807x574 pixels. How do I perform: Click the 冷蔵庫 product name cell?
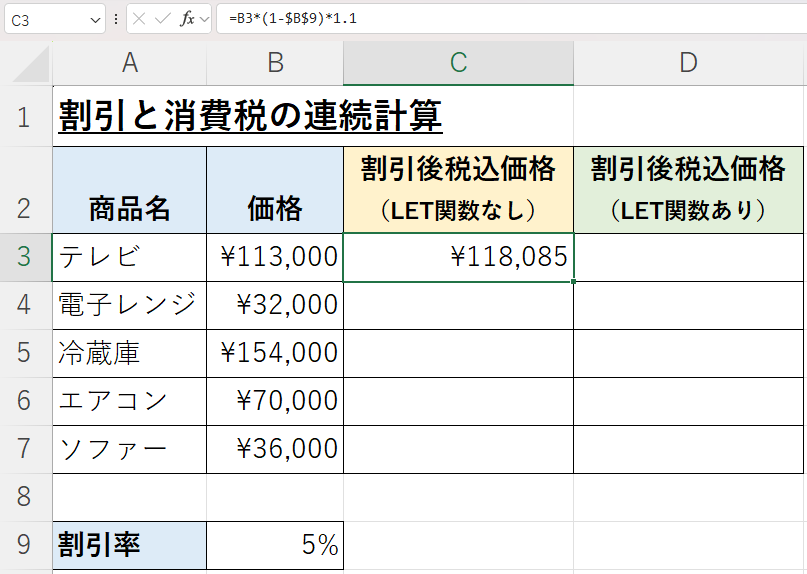point(130,353)
